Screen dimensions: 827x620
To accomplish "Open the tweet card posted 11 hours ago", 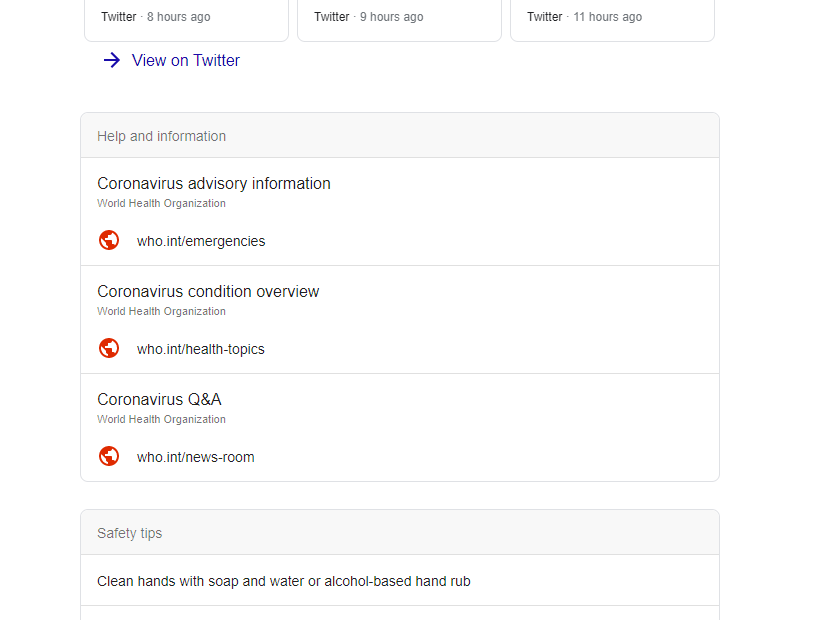I will 612,17.
